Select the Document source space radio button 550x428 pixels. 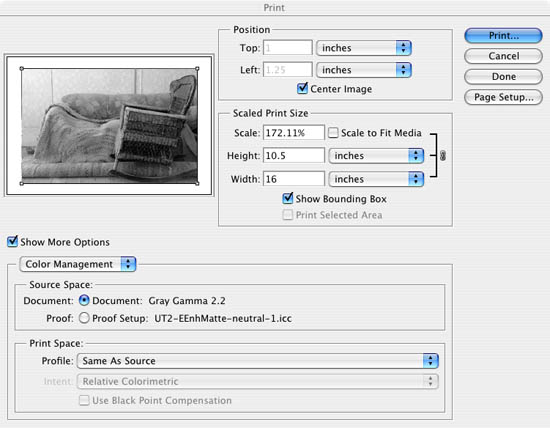[84, 300]
